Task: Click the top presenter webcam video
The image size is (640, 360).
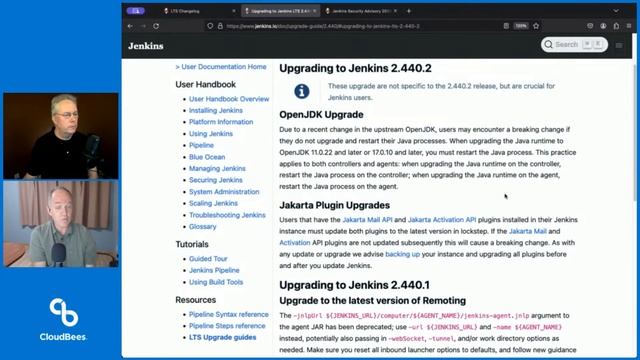Action: pos(61,136)
